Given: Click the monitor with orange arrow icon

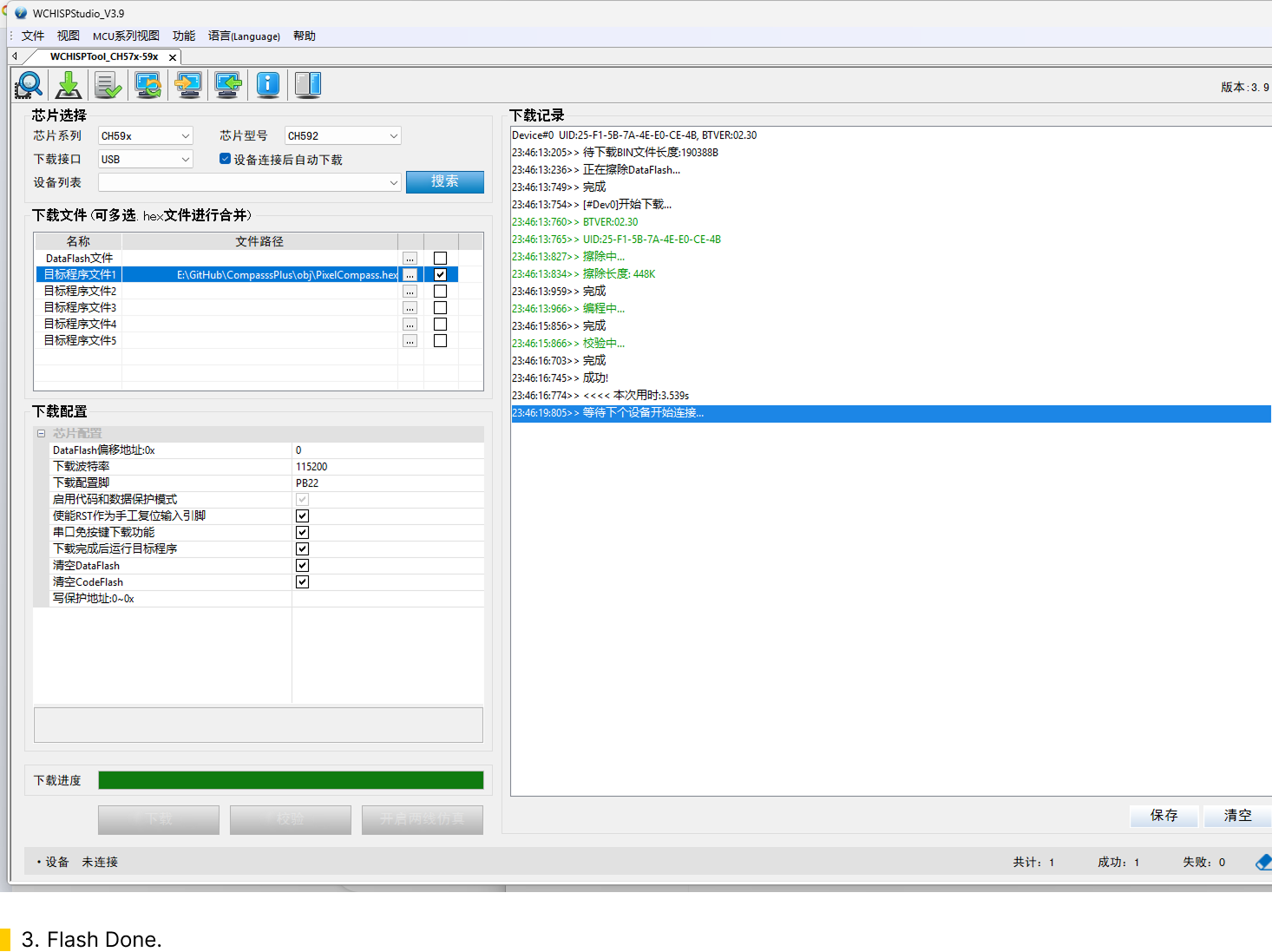Looking at the screenshot, I should pos(188,85).
